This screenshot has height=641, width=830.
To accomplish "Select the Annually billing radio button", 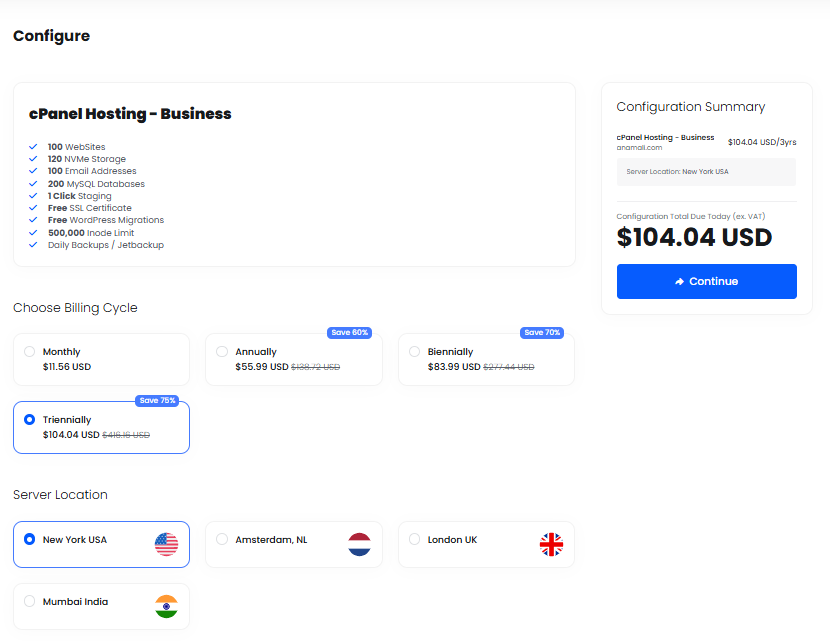I will click(222, 351).
